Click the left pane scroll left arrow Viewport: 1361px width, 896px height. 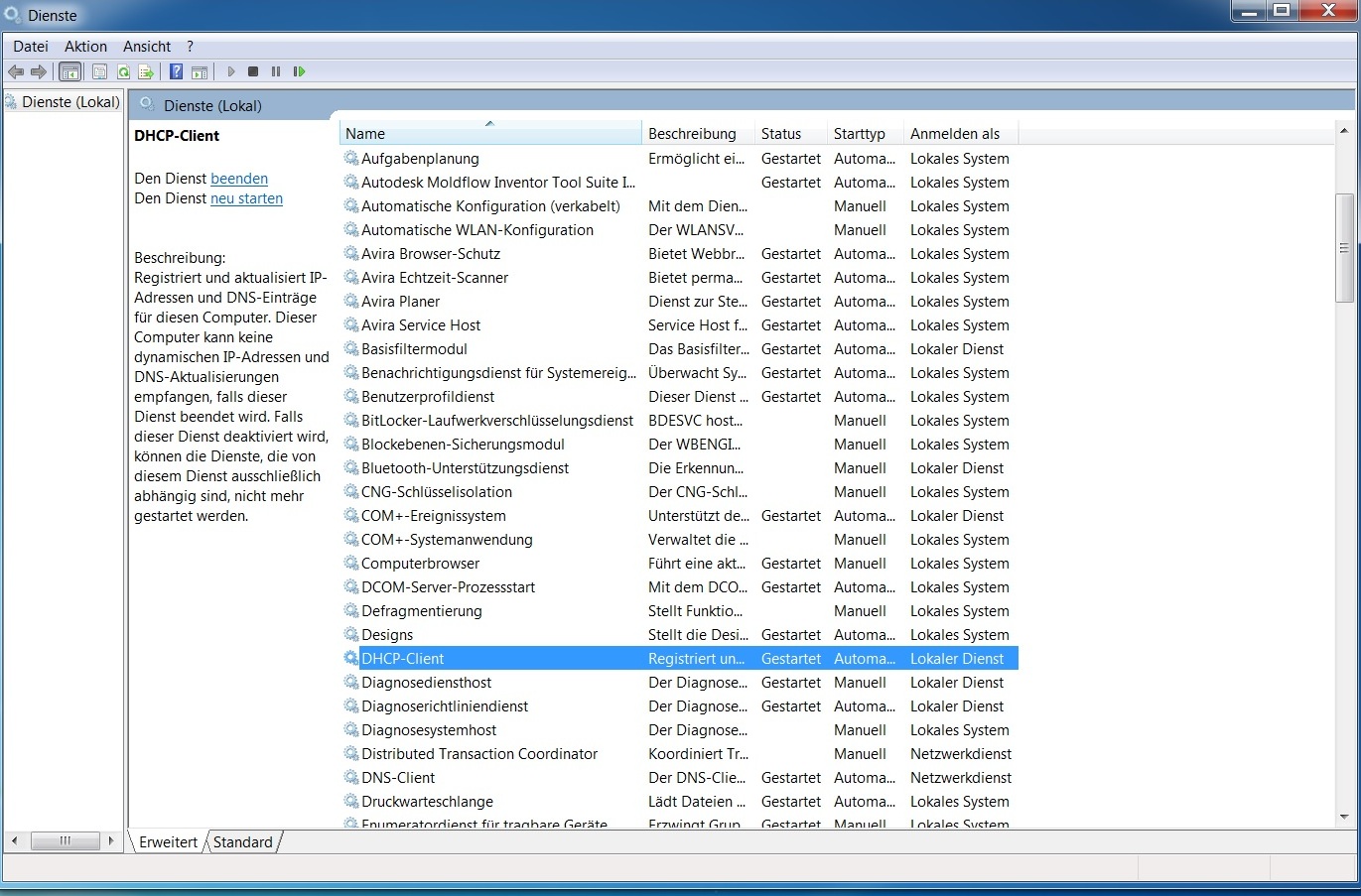[x=14, y=841]
